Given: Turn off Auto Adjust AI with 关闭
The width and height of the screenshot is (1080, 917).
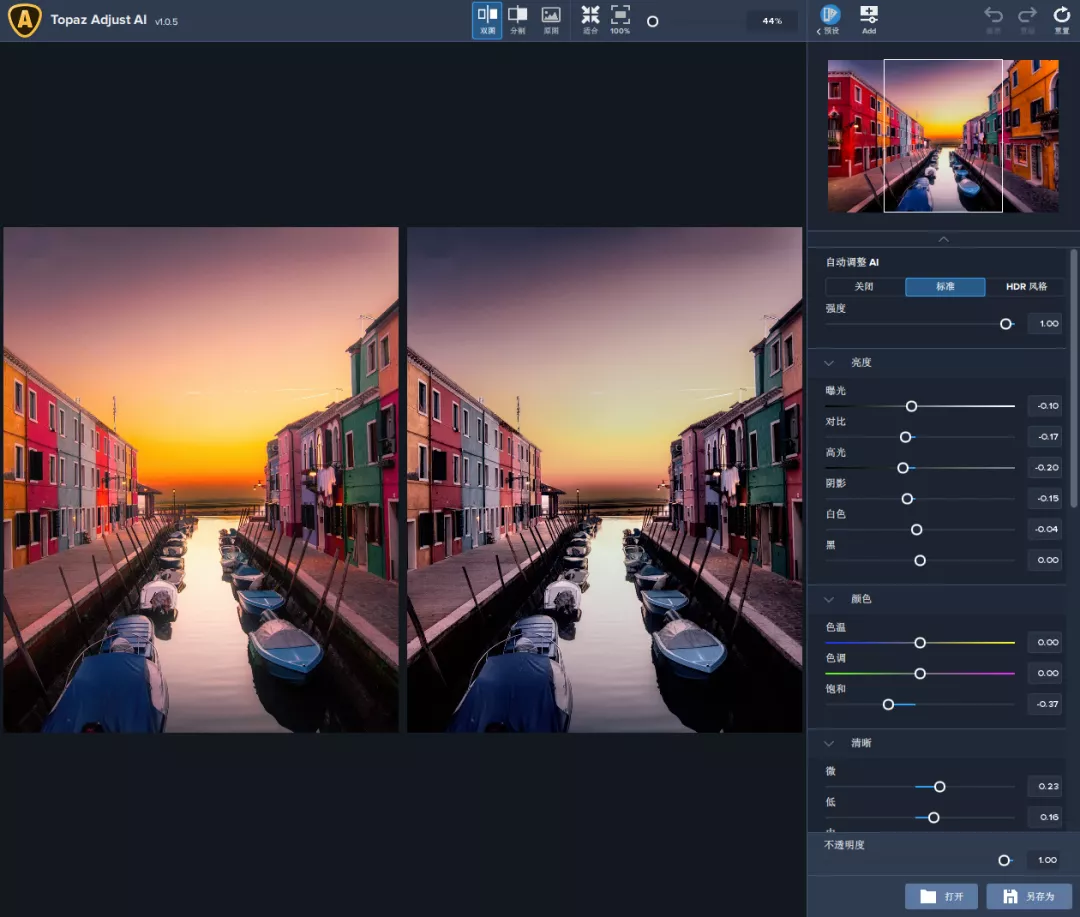Looking at the screenshot, I should 864,287.
